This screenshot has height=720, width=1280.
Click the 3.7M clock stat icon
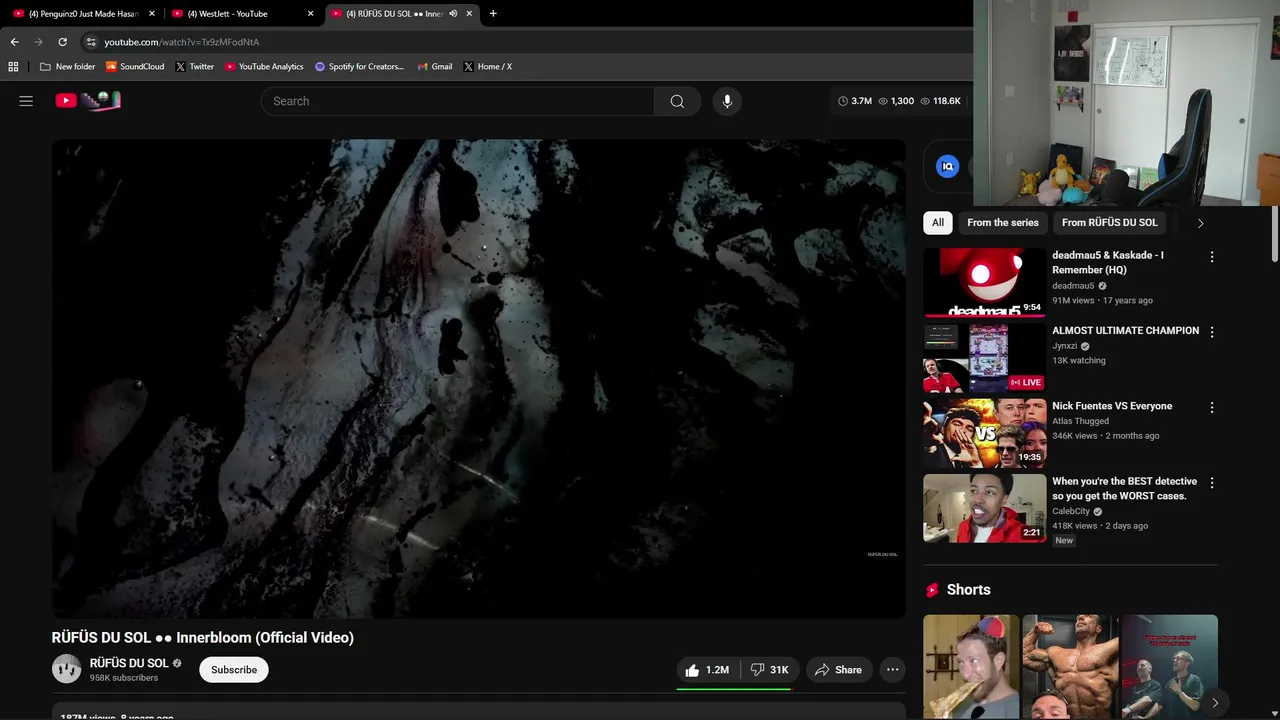point(843,101)
